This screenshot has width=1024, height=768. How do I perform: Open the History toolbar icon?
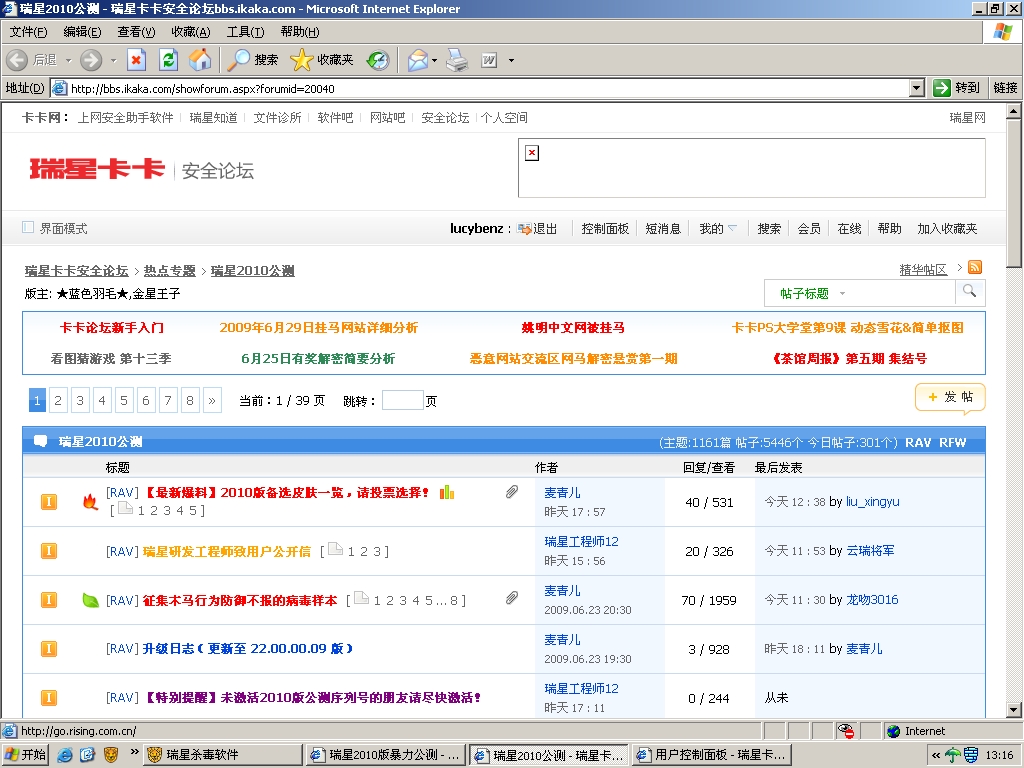pyautogui.click(x=378, y=60)
